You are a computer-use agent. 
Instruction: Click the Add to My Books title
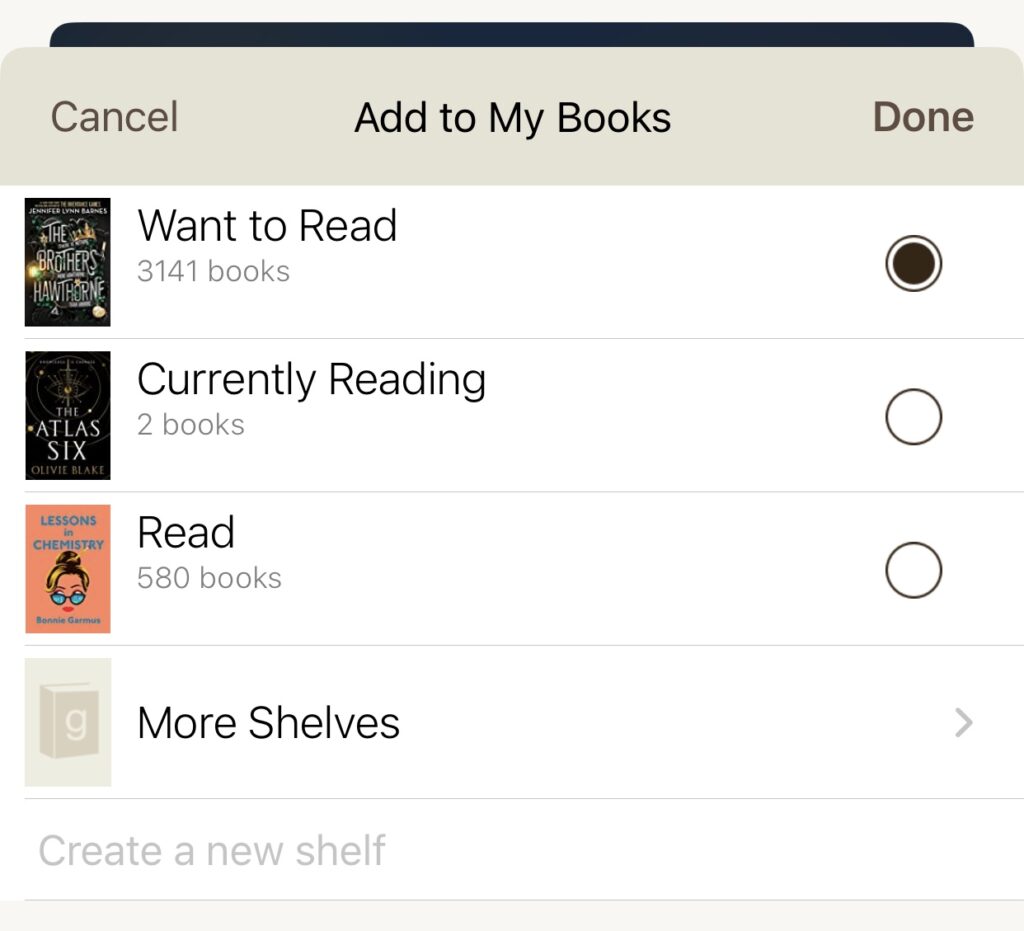coord(512,118)
